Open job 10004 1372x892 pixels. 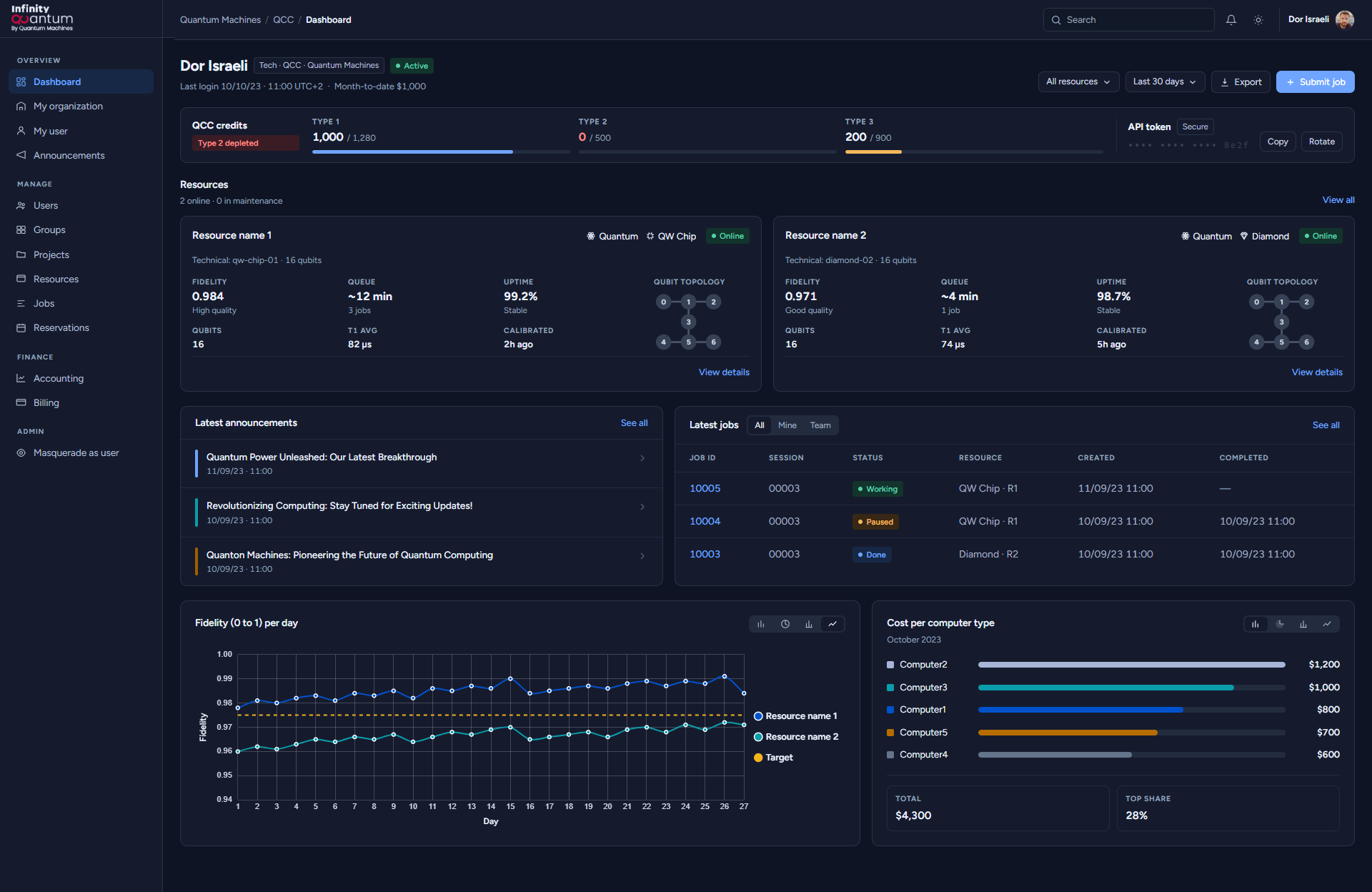pyautogui.click(x=705, y=521)
